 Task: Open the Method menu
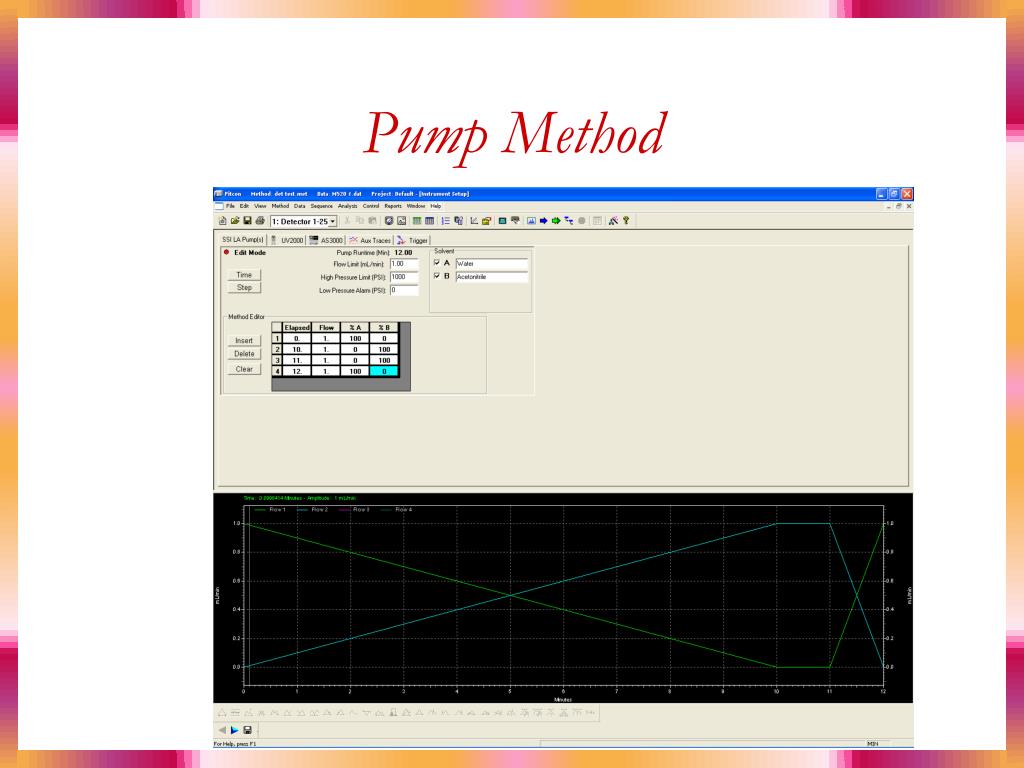click(279, 205)
